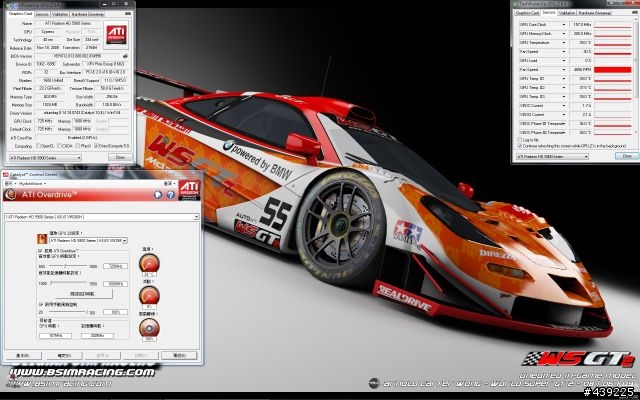The height and width of the screenshot is (400, 640).
Task: Open card selector dropdown in GPU-Z Sensors window
Action: [x=552, y=156]
